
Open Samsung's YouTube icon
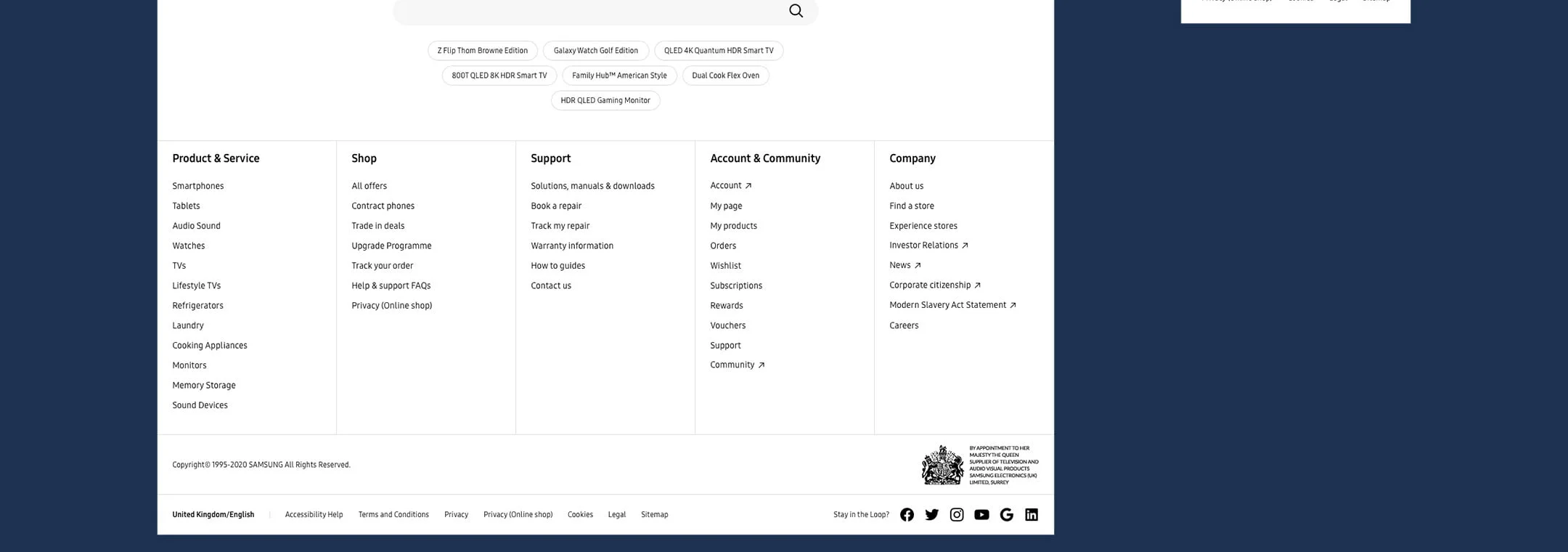(x=981, y=515)
